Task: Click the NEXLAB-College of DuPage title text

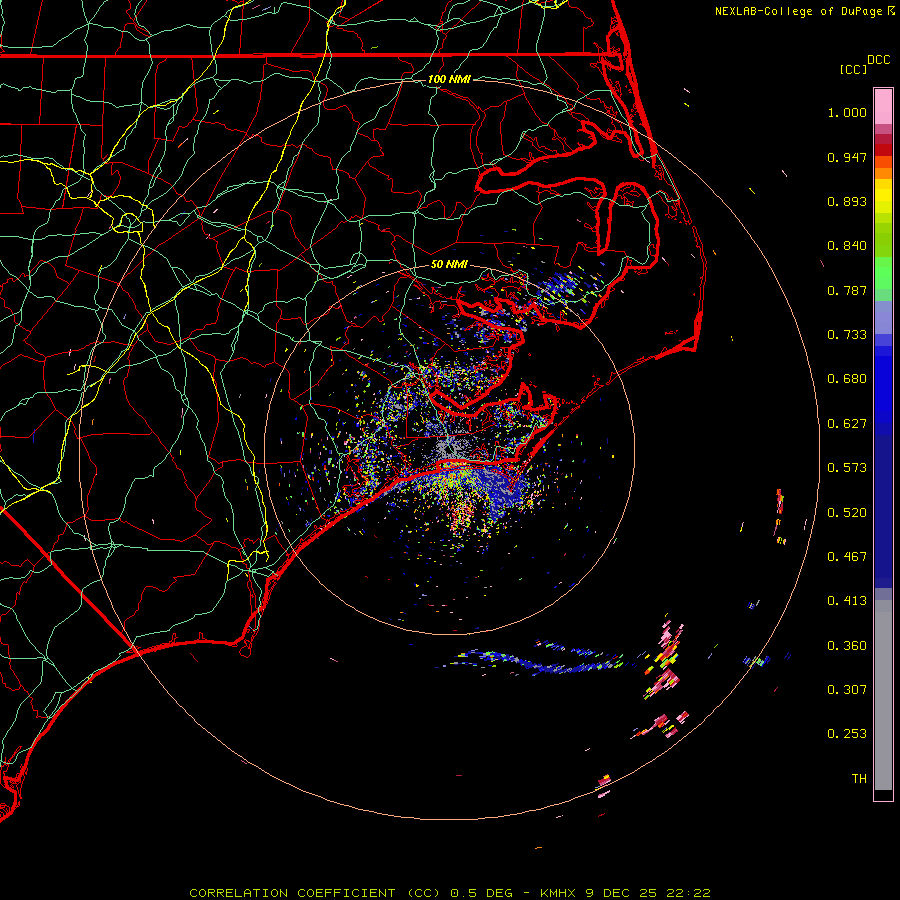Action: coord(798,11)
